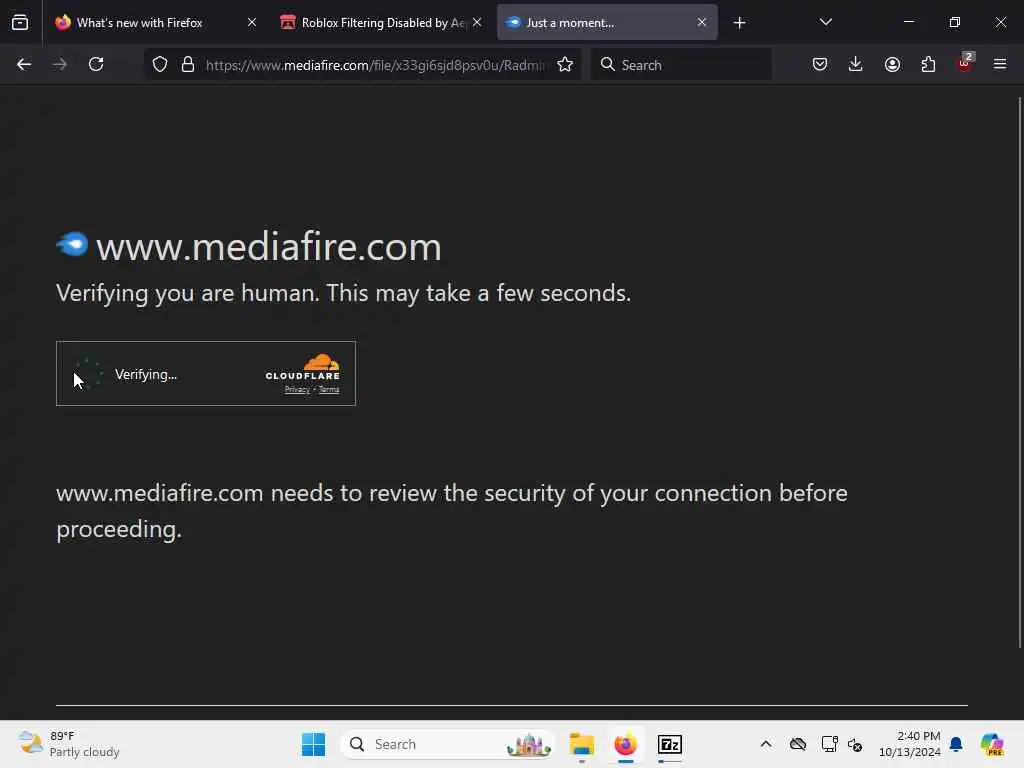Screen dimensions: 1024x768
Task: Open the network display tray icon
Action: click(829, 744)
